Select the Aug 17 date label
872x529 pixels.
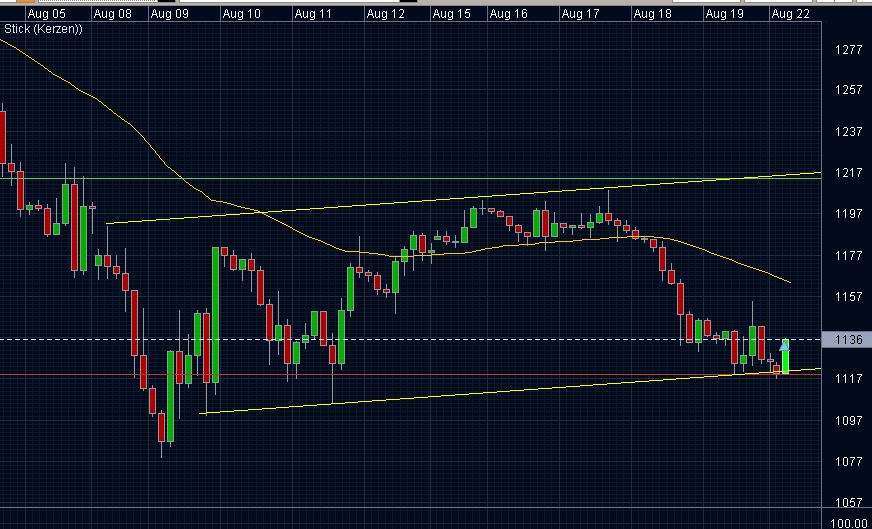click(581, 14)
